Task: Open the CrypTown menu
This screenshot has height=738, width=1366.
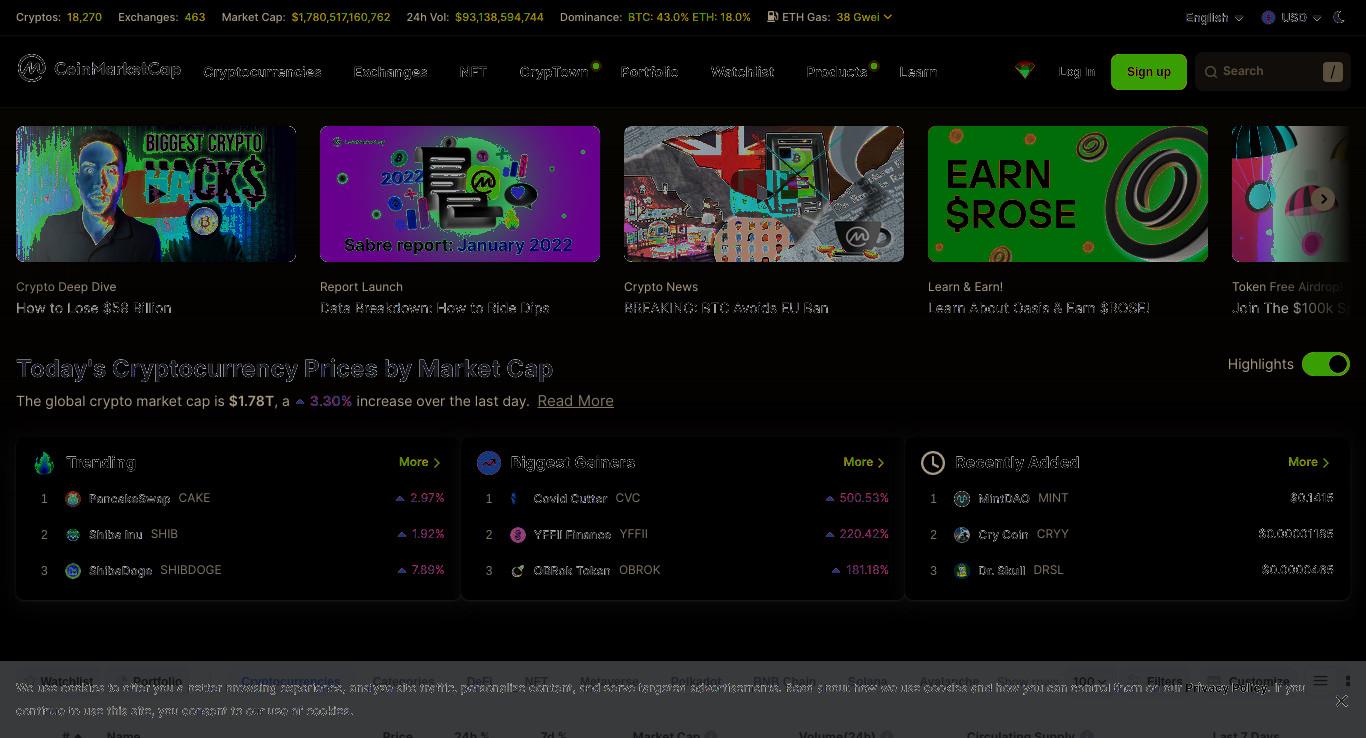Action: click(x=553, y=72)
